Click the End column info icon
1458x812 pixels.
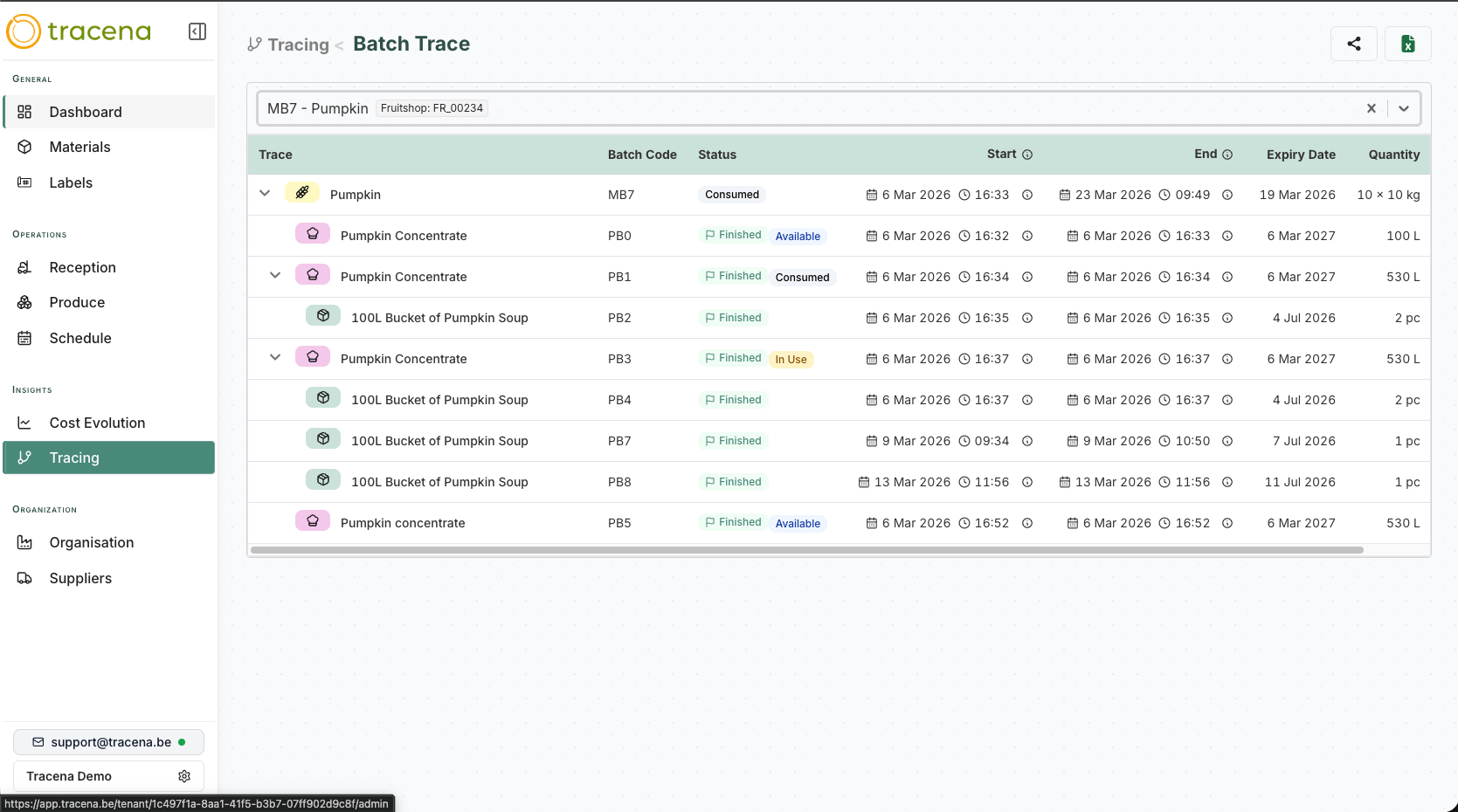[1227, 155]
